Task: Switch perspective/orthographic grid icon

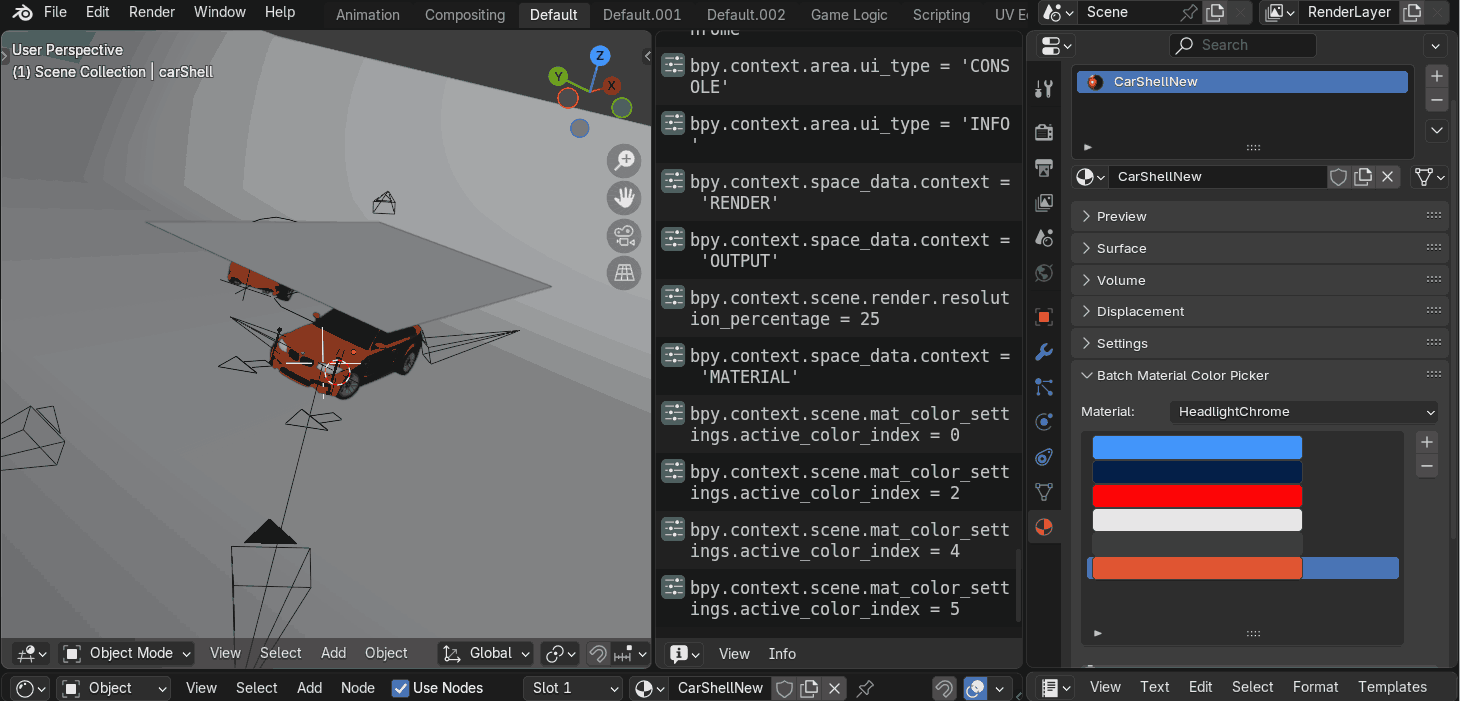Action: pos(624,272)
